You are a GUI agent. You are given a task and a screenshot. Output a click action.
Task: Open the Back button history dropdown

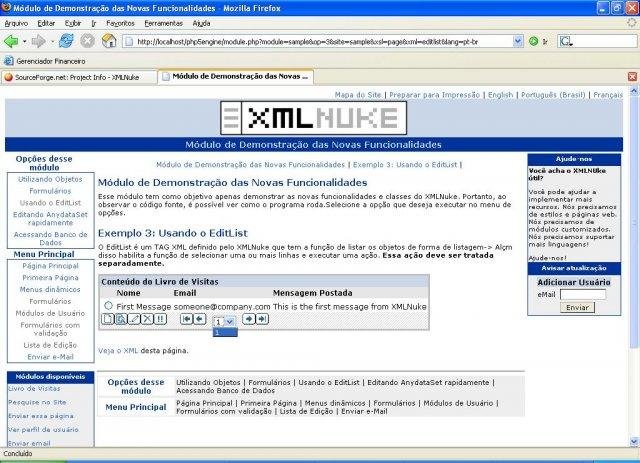pos(24,42)
